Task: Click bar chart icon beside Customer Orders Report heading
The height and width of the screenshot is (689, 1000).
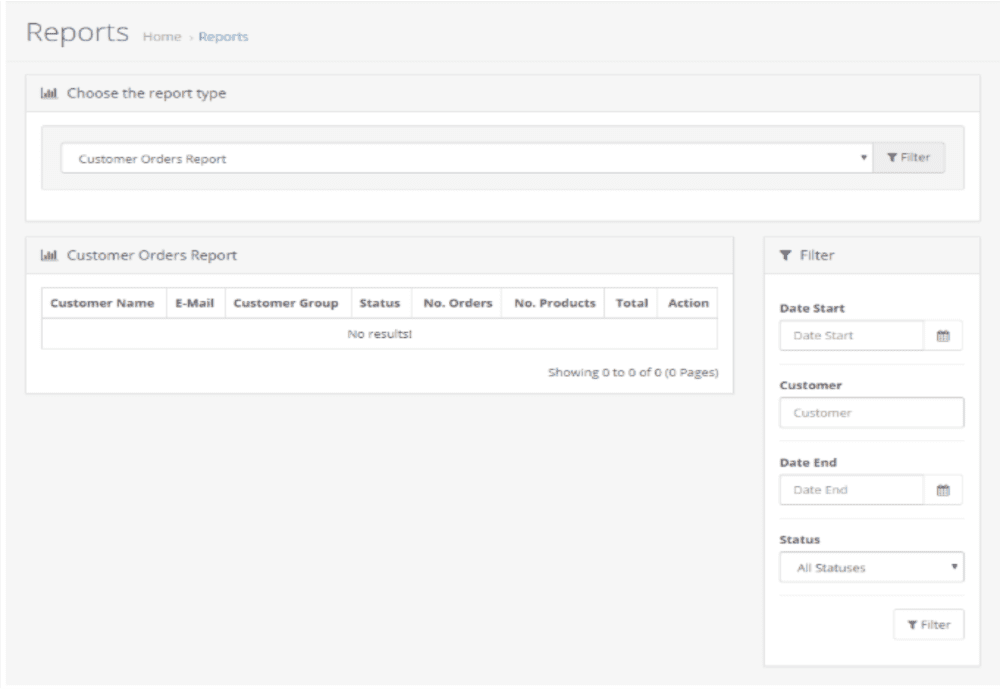Action: click(49, 255)
